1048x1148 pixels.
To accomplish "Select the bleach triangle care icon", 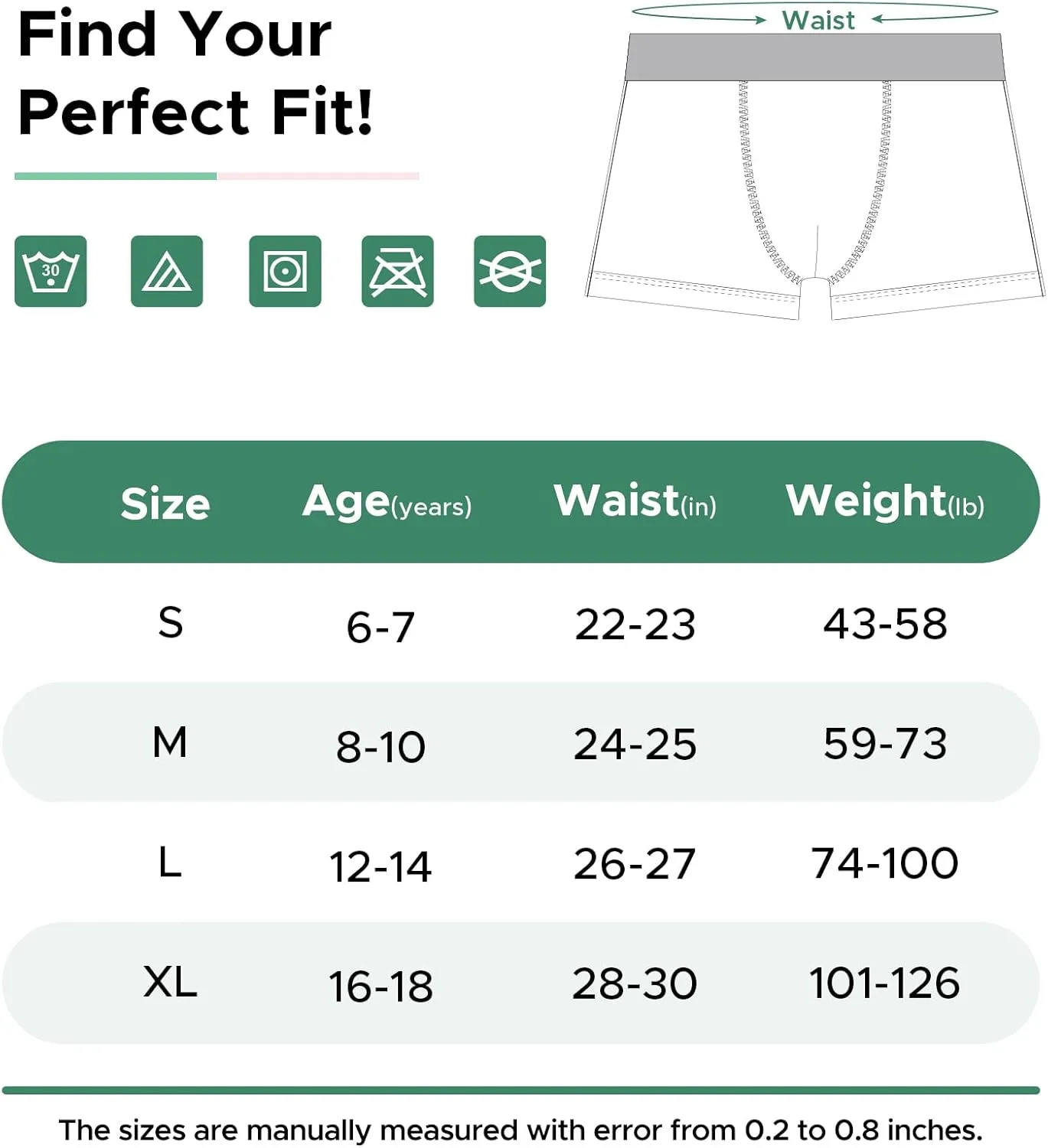I will tap(167, 271).
